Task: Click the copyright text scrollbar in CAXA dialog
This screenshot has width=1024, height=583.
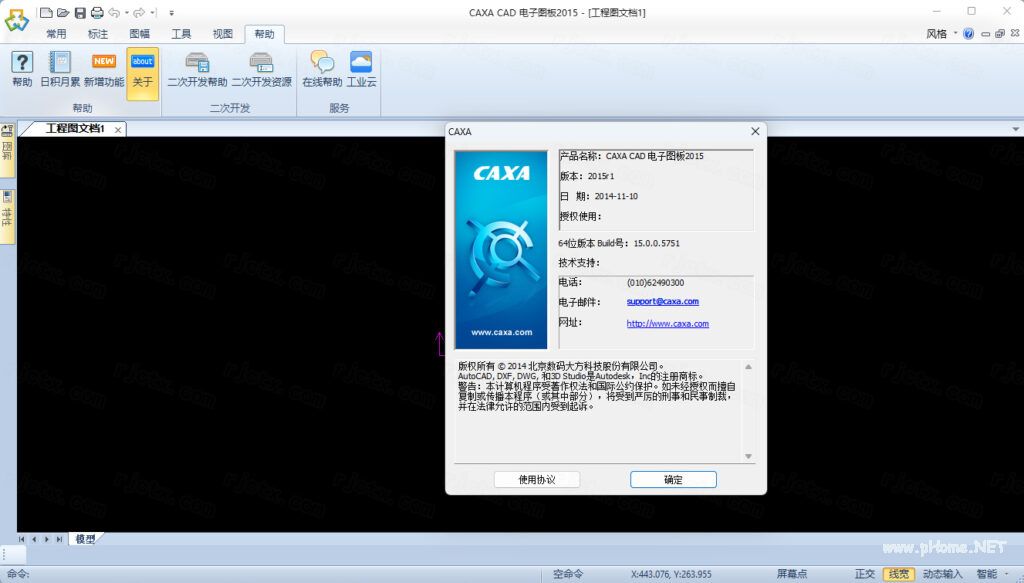Action: pyautogui.click(x=748, y=410)
